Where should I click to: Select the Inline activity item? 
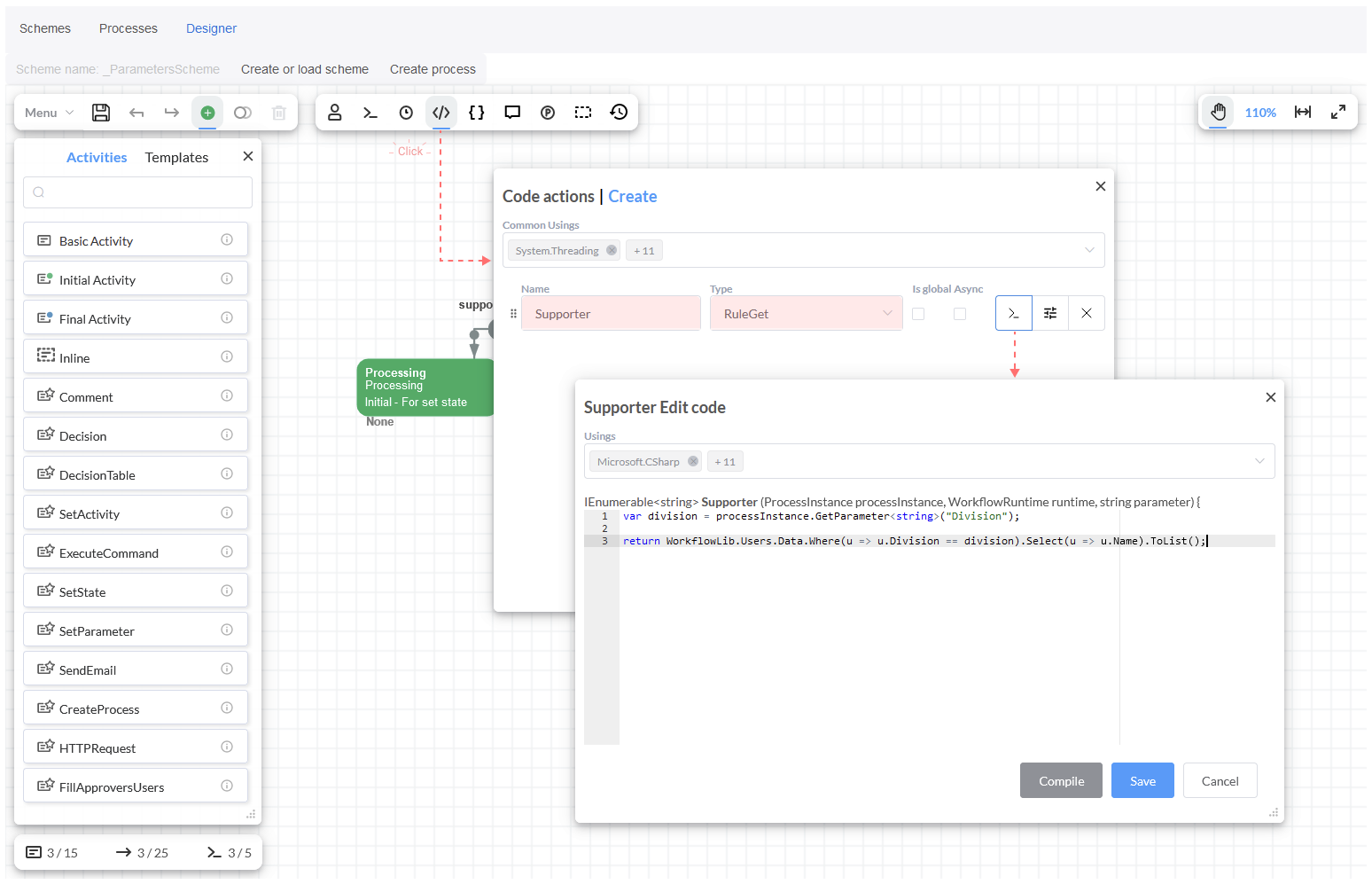point(136,356)
